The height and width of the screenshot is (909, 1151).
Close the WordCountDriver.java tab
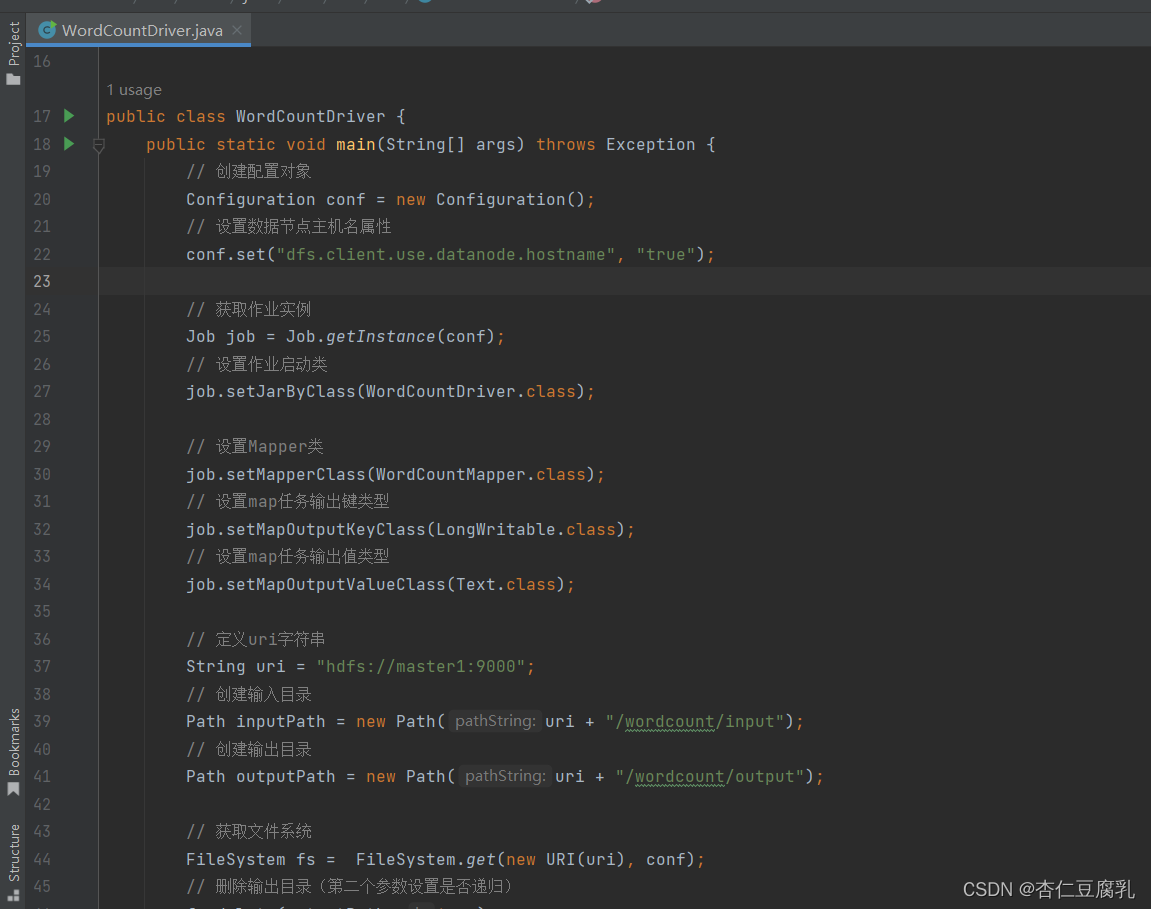pos(237,30)
